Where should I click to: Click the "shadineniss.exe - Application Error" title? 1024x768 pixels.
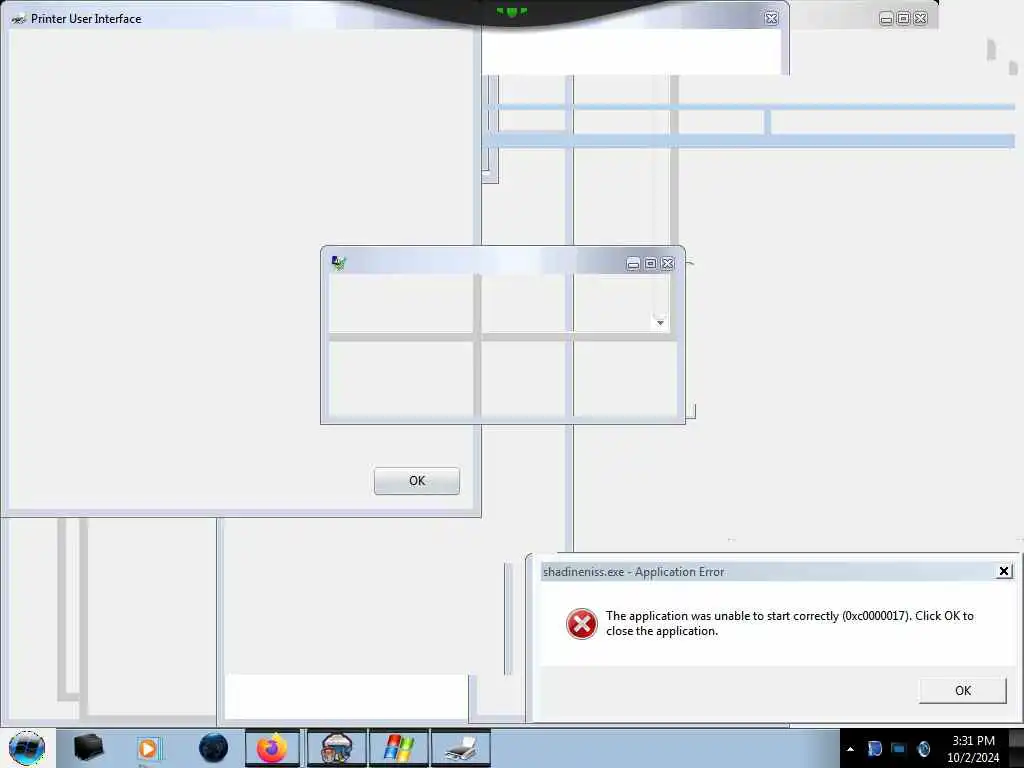tap(633, 572)
